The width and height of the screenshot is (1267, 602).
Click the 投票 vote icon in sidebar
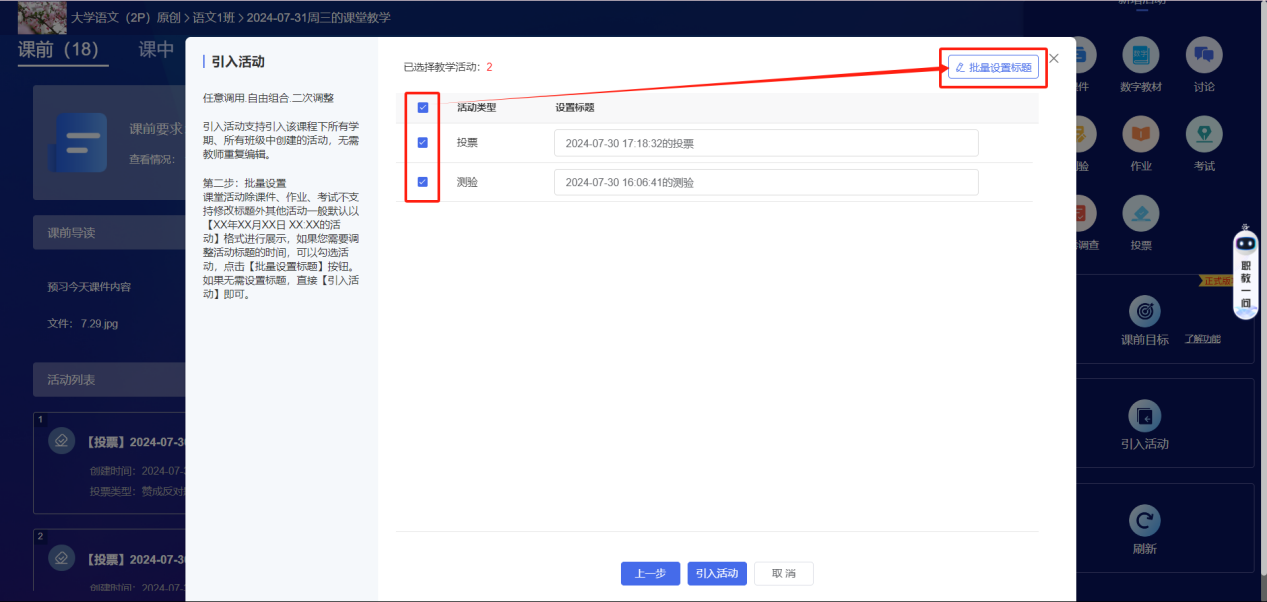pos(1141,214)
